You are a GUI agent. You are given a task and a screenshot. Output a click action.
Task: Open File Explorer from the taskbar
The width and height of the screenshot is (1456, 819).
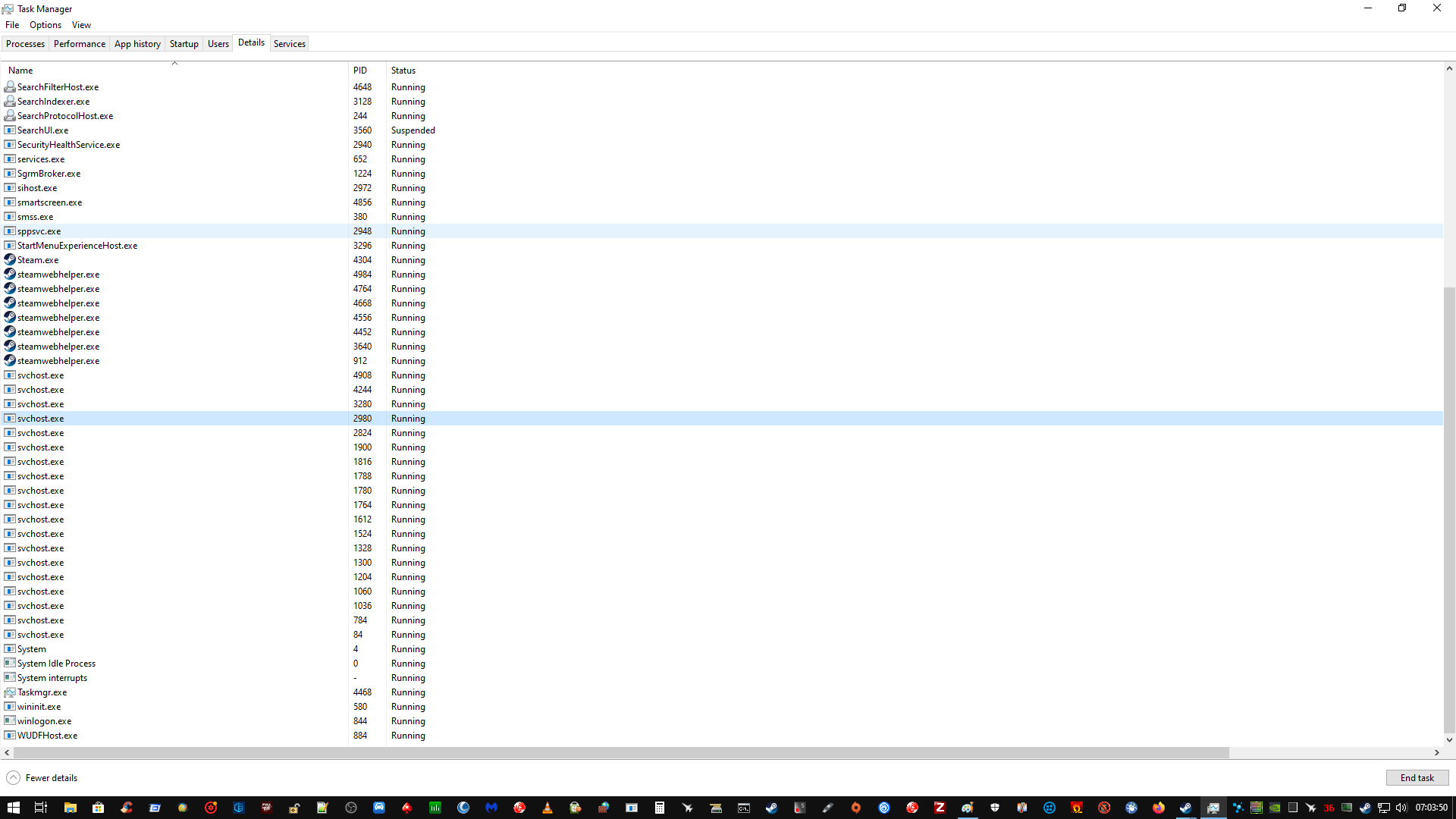[x=70, y=808]
